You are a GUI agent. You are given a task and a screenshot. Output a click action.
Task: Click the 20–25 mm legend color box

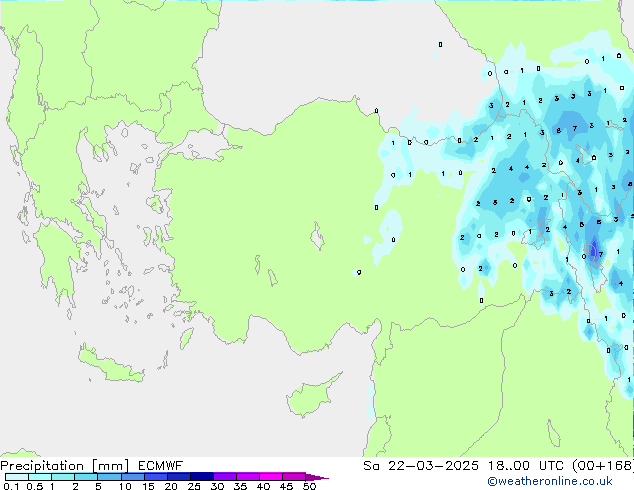[x=179, y=477]
